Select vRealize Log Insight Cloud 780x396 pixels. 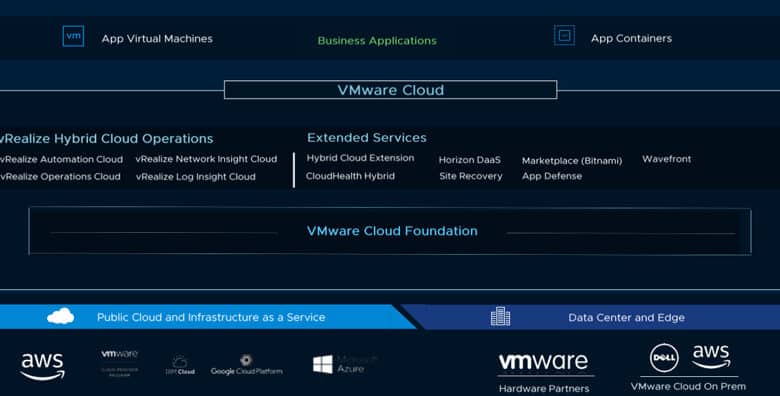[x=196, y=177]
